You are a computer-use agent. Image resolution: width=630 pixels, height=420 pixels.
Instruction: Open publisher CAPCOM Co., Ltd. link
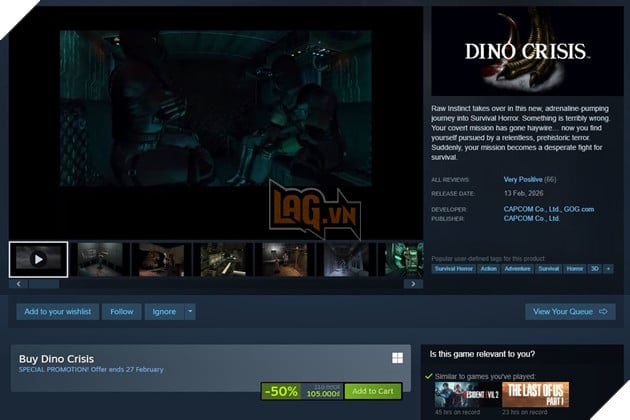[532, 218]
